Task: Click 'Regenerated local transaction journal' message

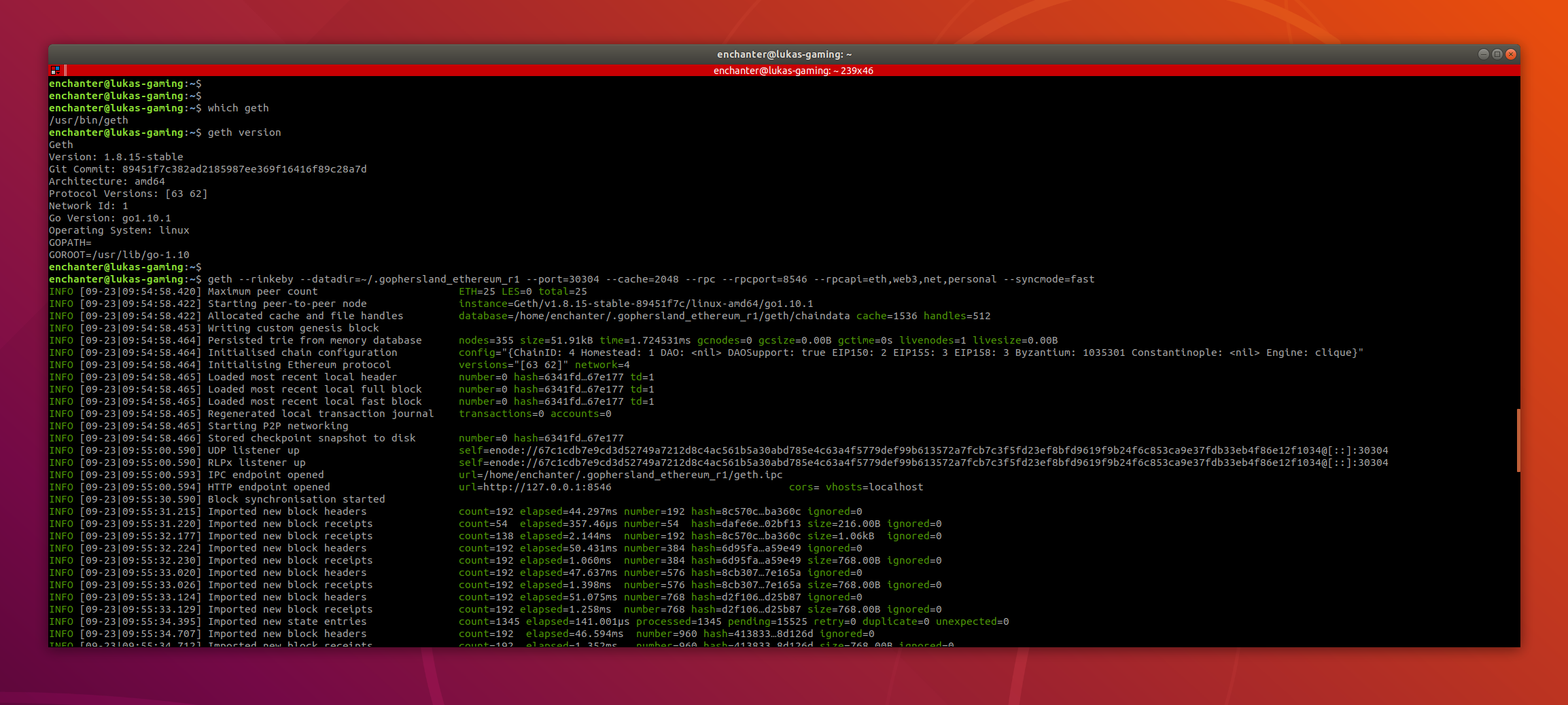Action: pos(321,414)
